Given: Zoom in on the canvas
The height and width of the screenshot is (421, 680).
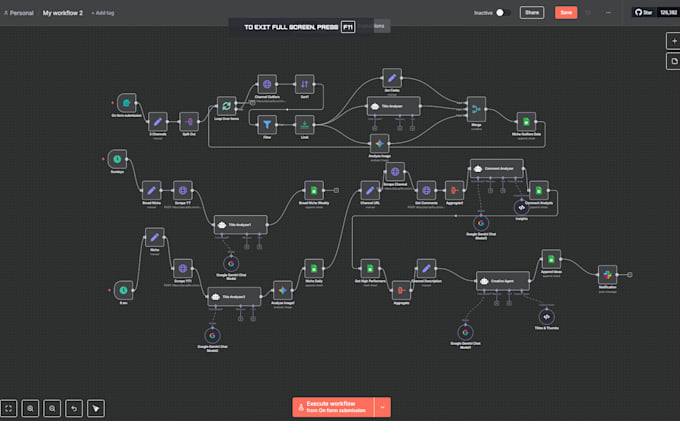Looking at the screenshot, I should tap(30, 408).
